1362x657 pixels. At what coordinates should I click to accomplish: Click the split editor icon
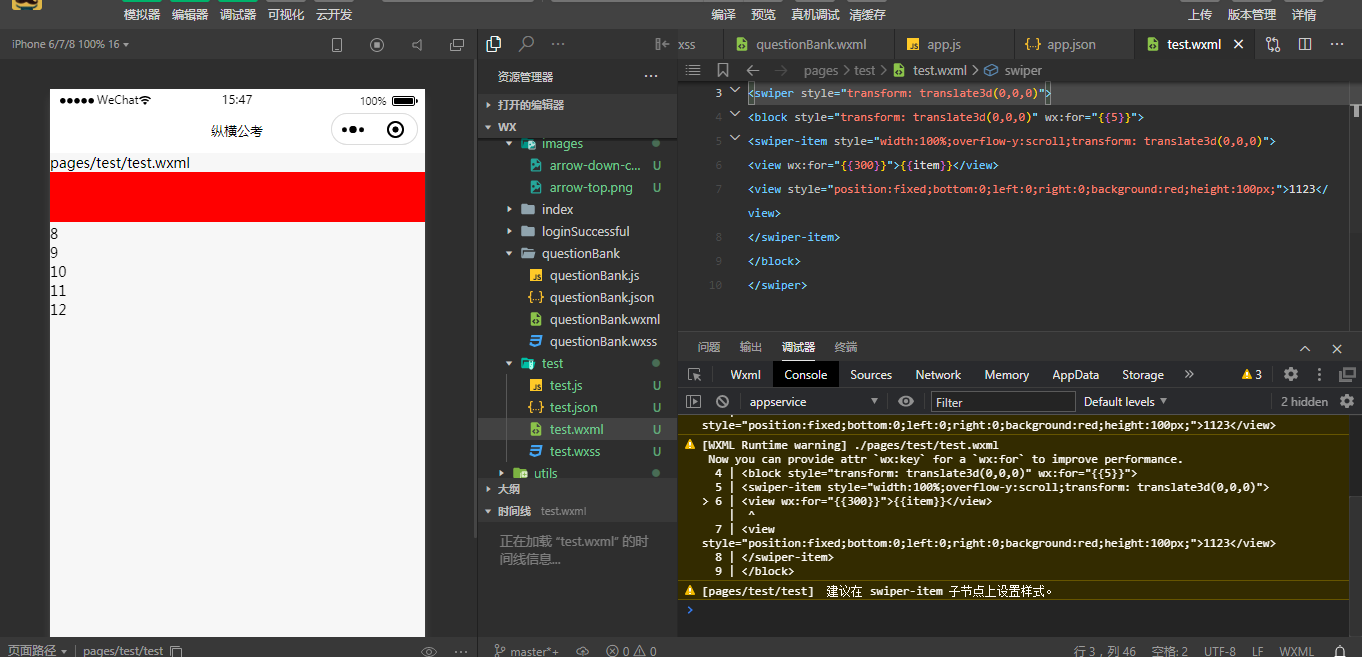coord(1305,44)
